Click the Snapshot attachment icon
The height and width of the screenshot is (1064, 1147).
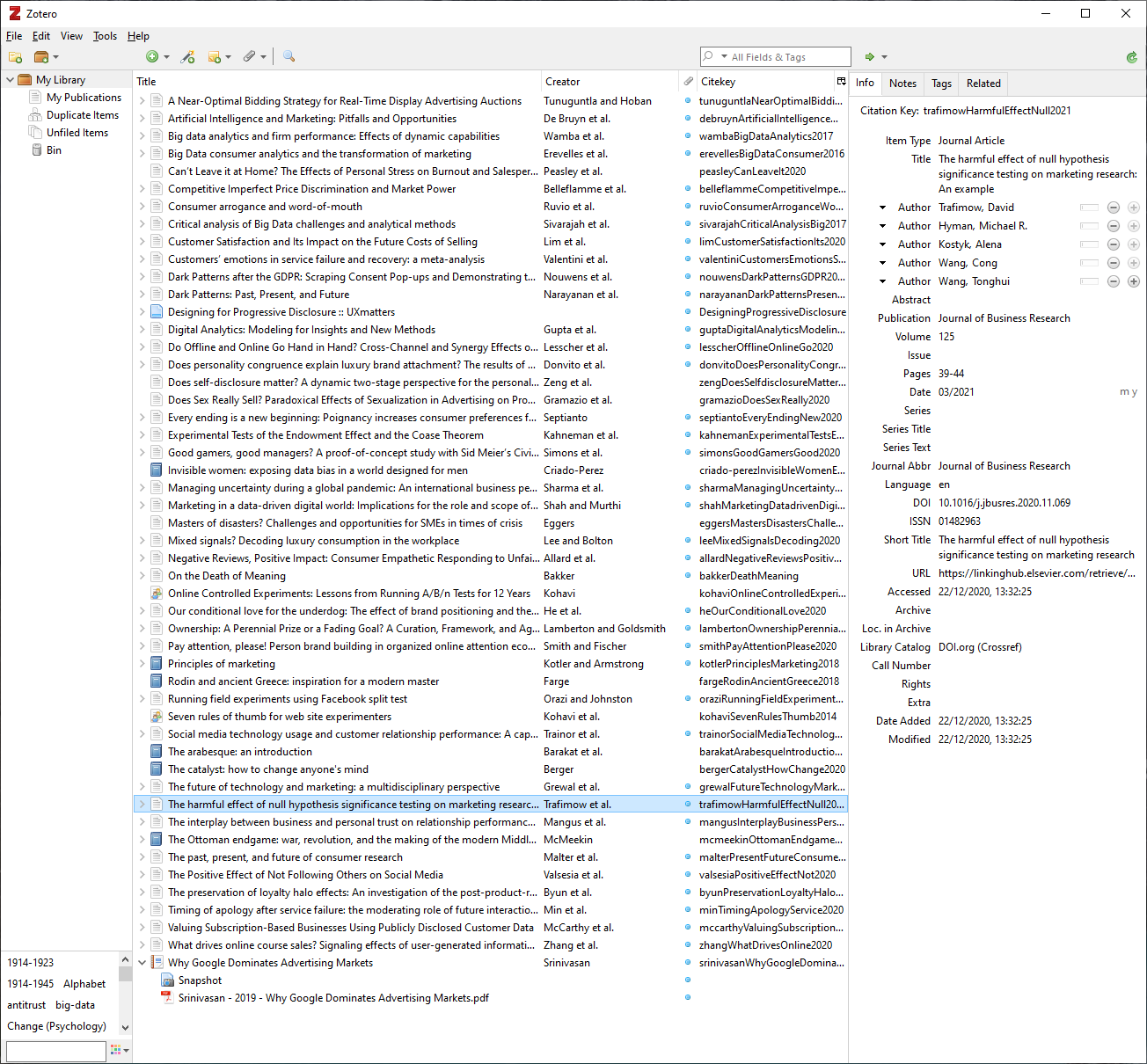pyautogui.click(x=167, y=980)
